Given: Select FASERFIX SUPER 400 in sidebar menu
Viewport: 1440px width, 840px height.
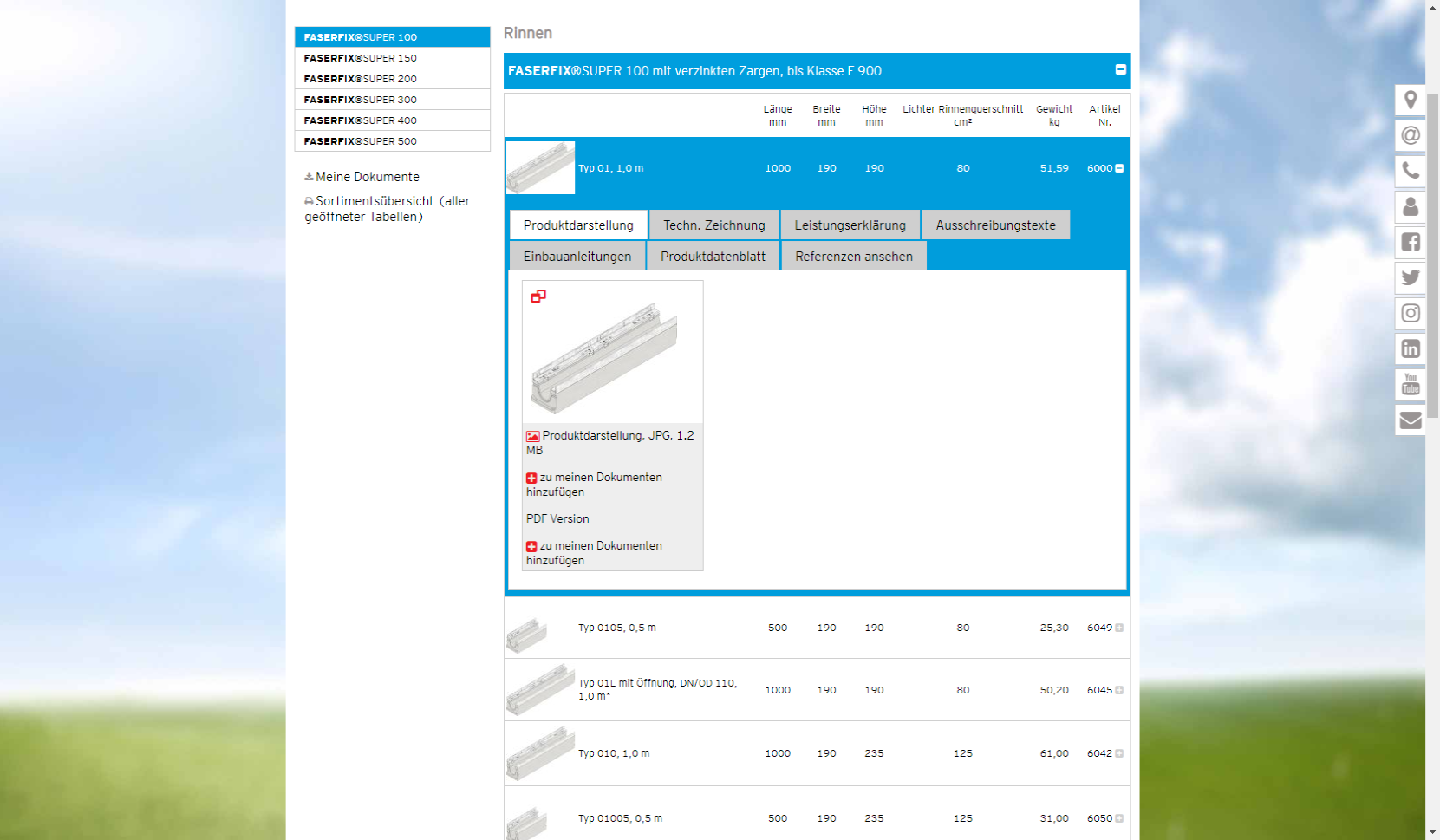Looking at the screenshot, I should click(393, 120).
